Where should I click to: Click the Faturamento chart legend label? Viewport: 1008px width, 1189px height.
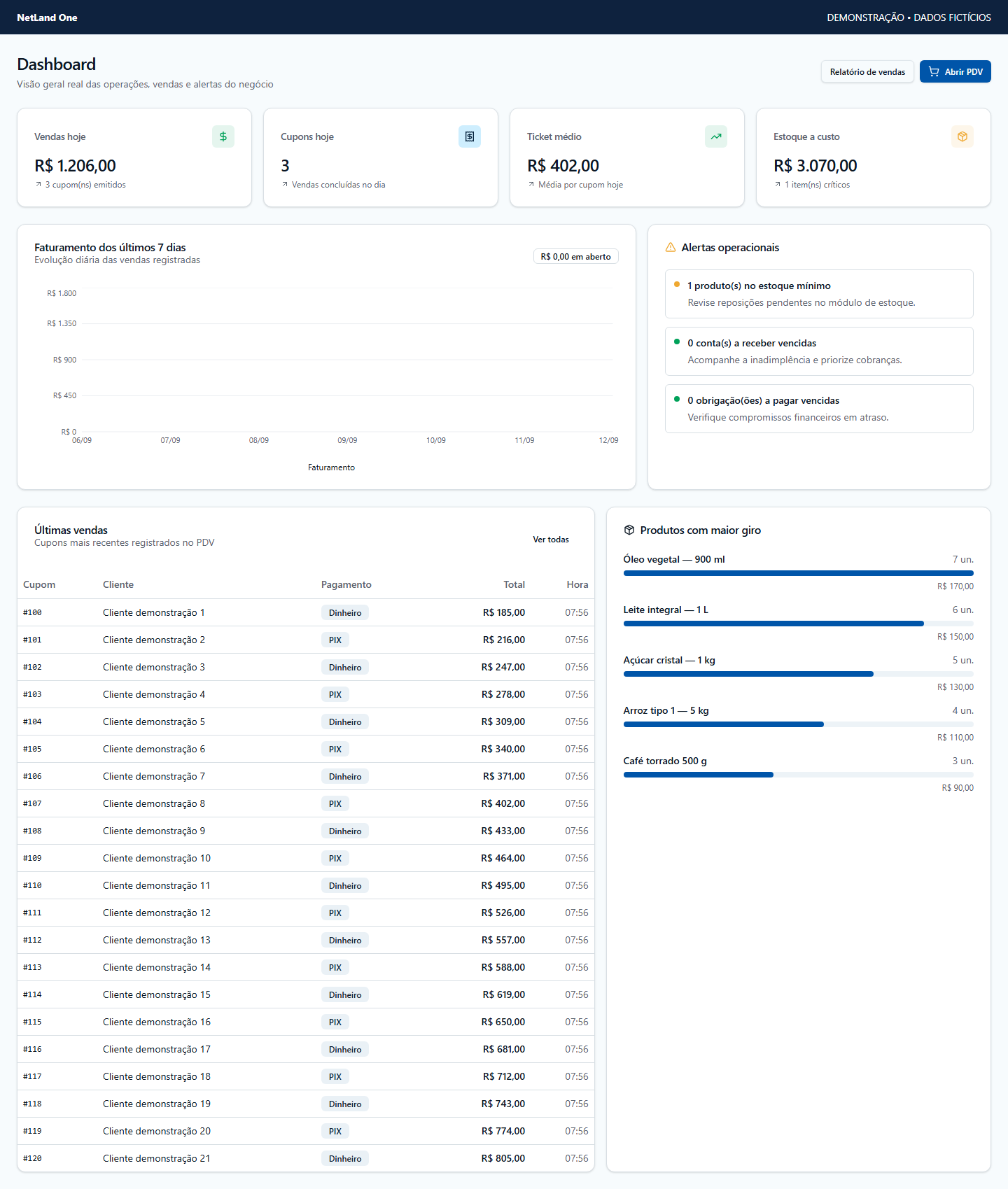331,467
